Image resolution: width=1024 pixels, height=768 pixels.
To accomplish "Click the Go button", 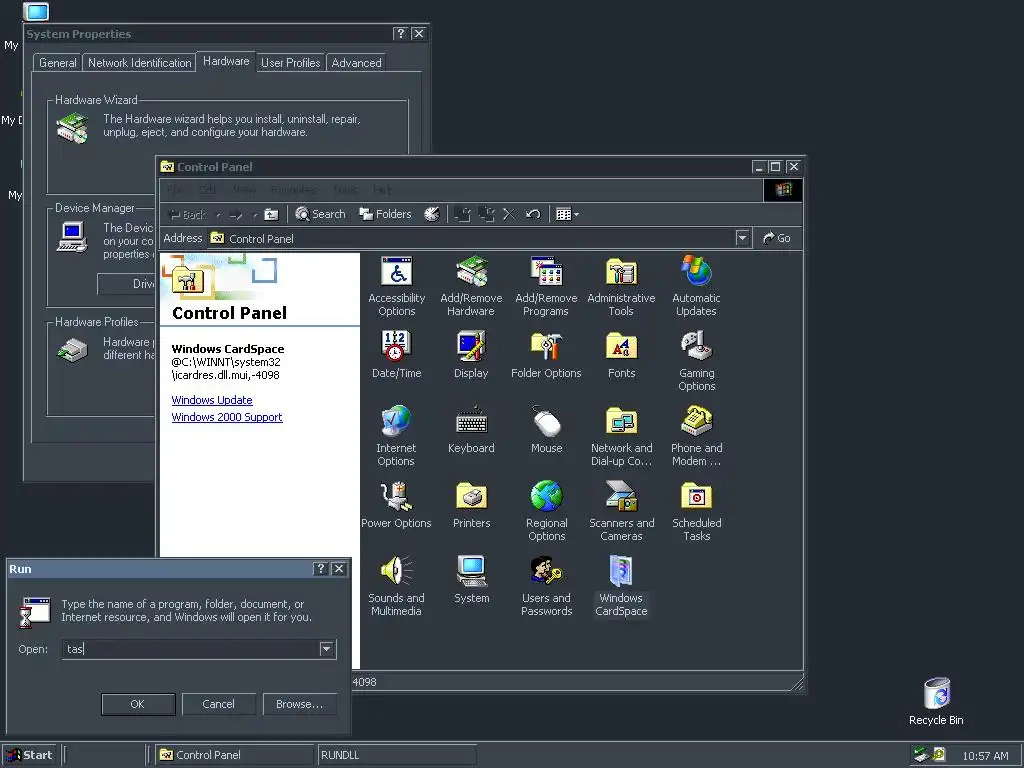I will pyautogui.click(x=777, y=238).
